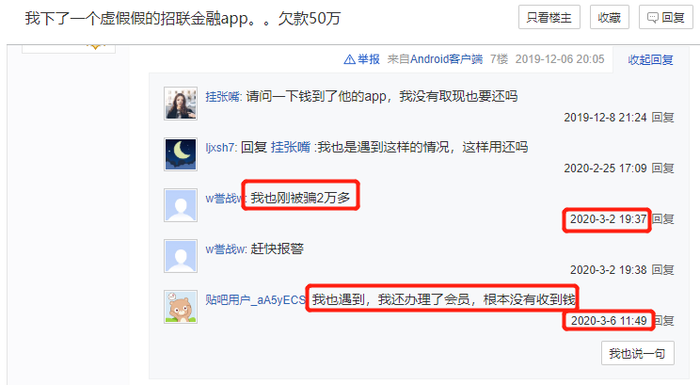The width and height of the screenshot is (700, 385).
Task: Open ljxsh7's moon avatar
Action: pyautogui.click(x=180, y=155)
